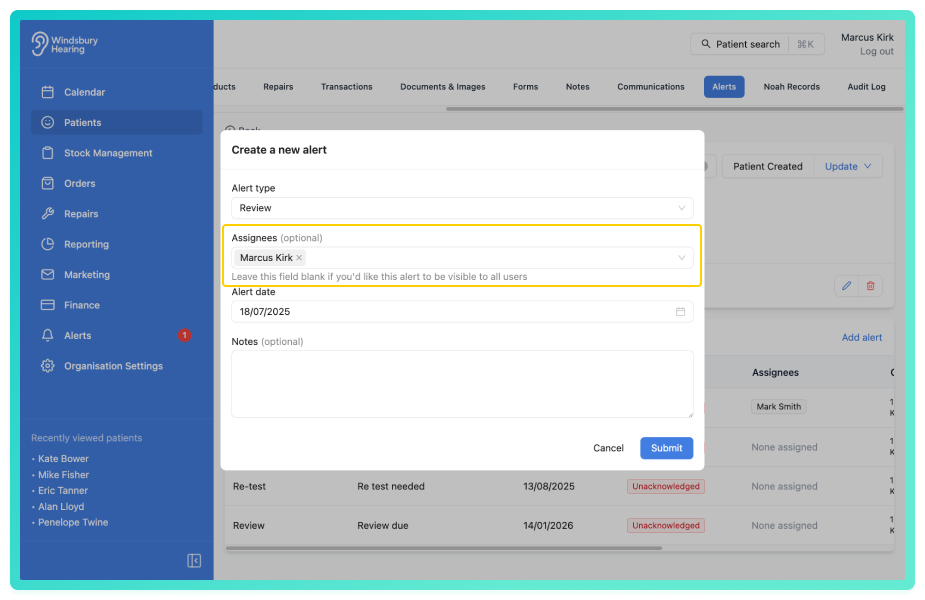Open Stock Management in the sidebar

pyautogui.click(x=116, y=153)
